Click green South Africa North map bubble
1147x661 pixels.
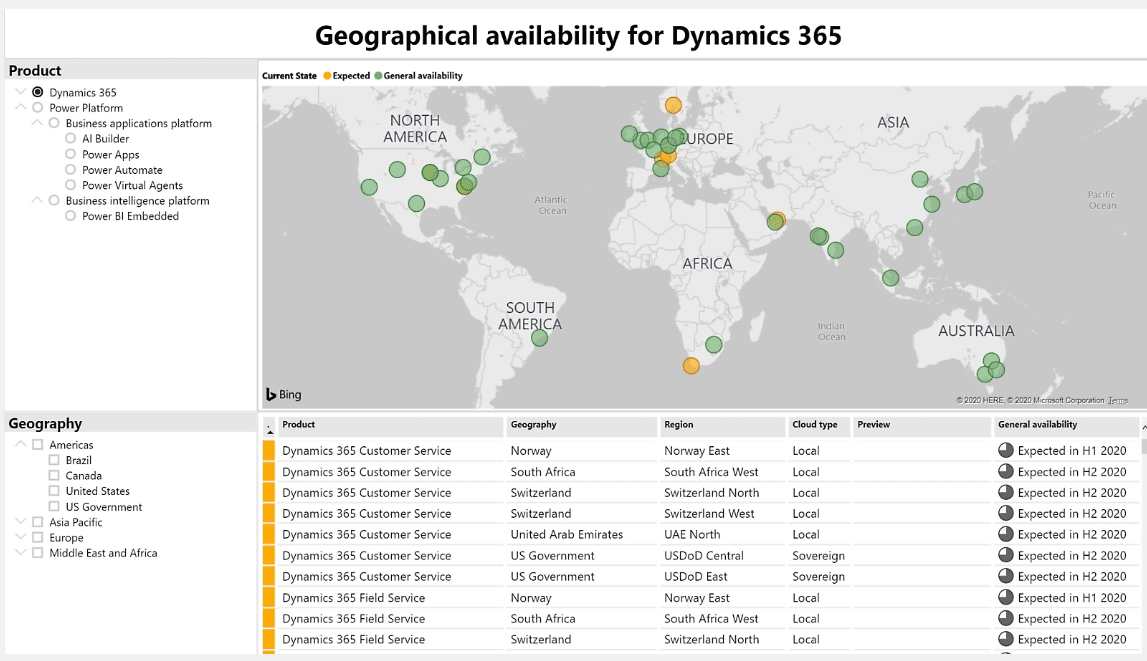point(714,344)
